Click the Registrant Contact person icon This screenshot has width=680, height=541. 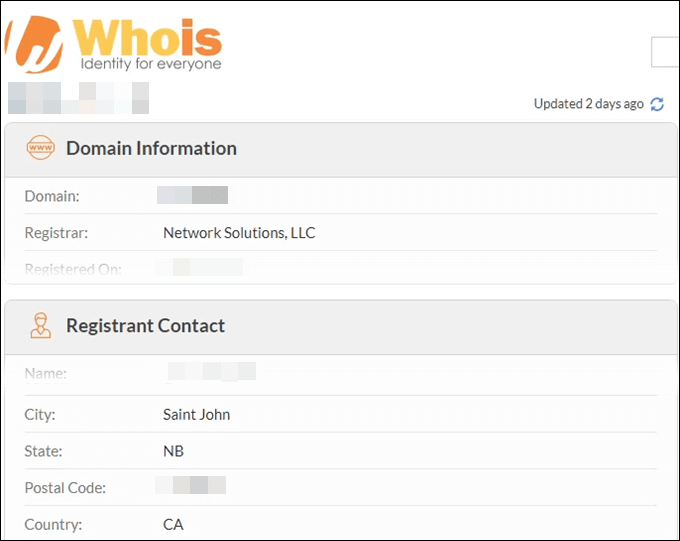point(41,326)
